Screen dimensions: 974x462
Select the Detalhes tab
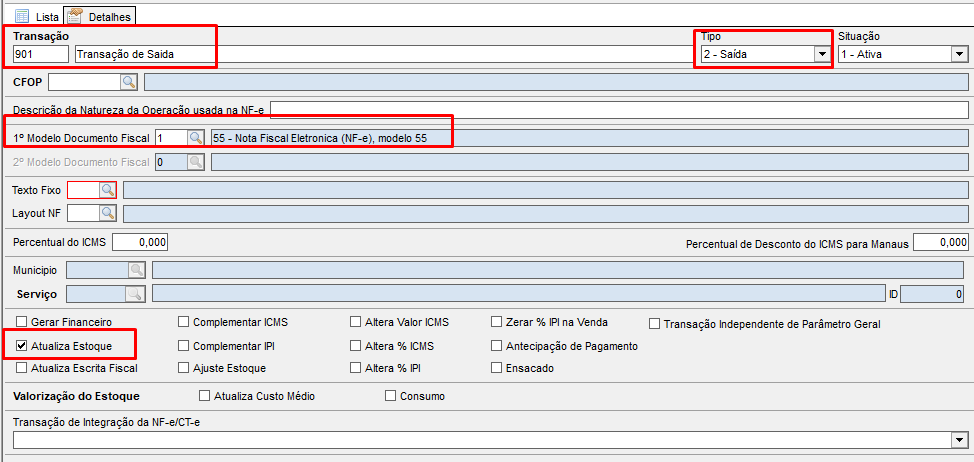(100, 17)
